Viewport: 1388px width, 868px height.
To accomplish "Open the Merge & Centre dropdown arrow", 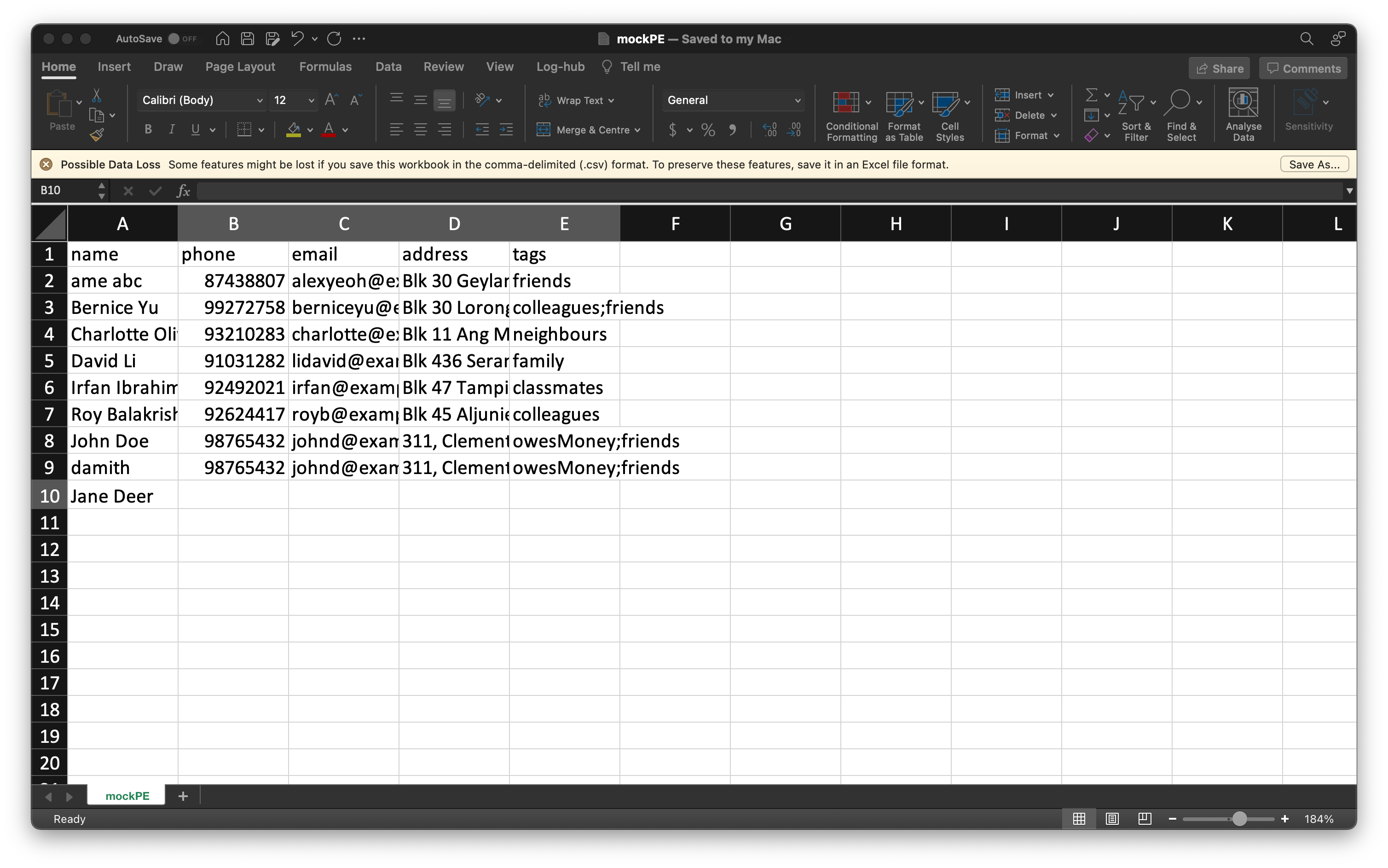I will pos(638,130).
